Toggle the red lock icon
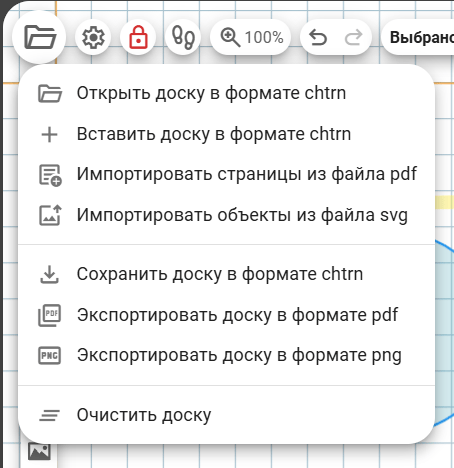454x468 pixels. 138,37
